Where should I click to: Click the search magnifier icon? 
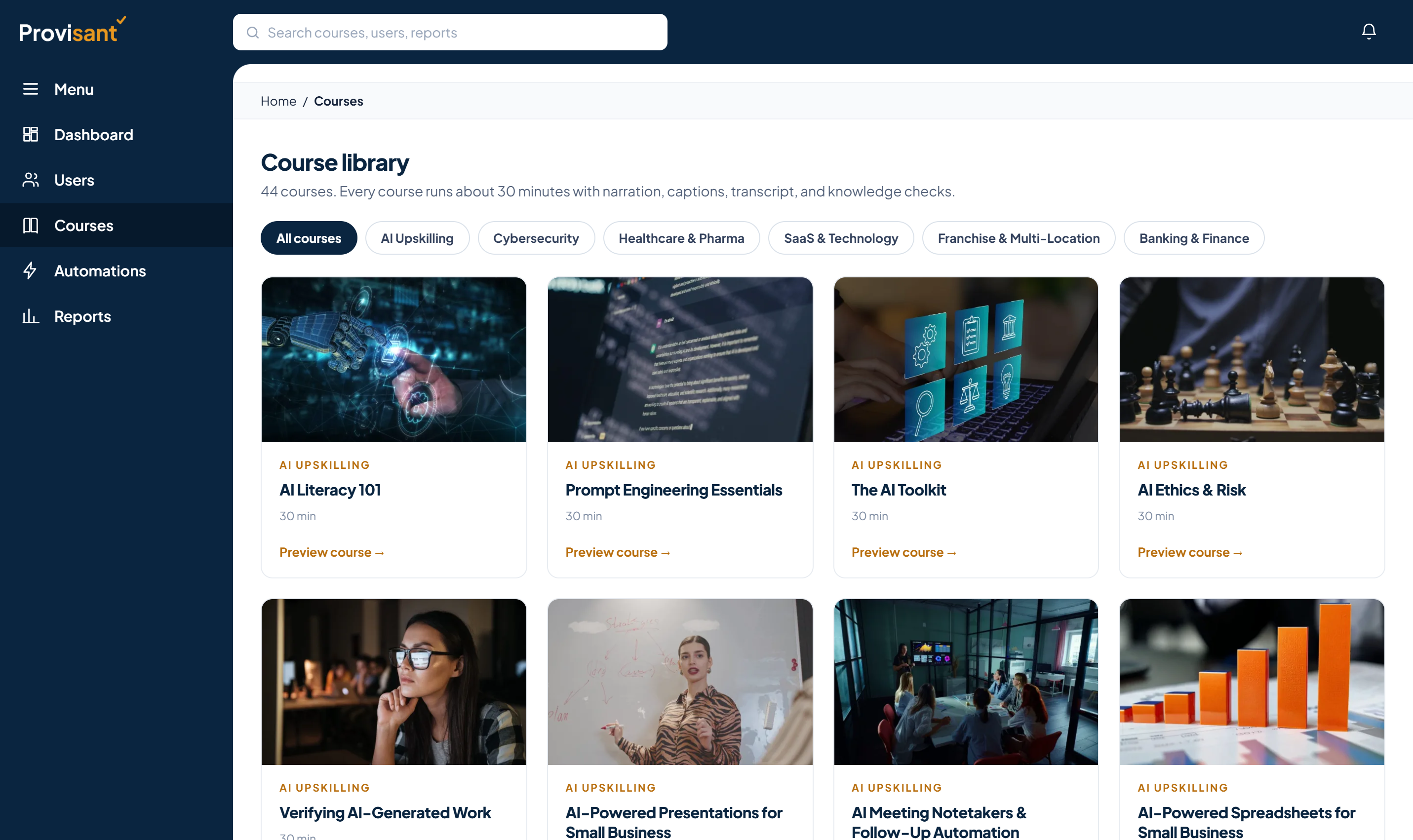tap(252, 32)
